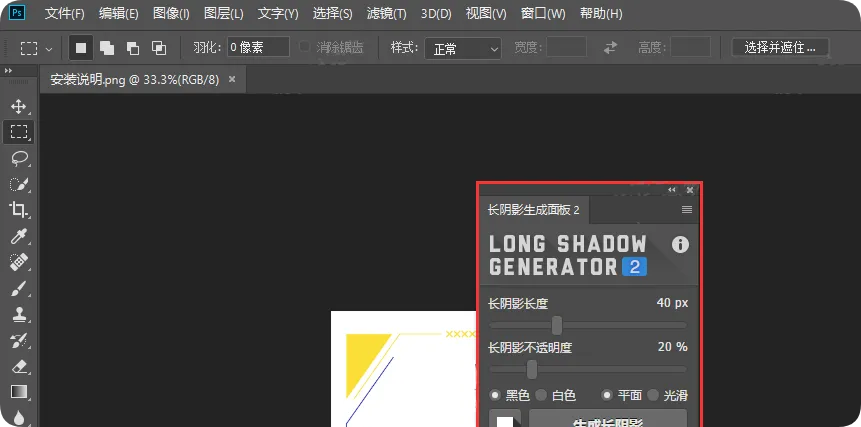Open the 图像(I) menu
Image resolution: width=861 pixels, height=427 pixels.
(171, 14)
